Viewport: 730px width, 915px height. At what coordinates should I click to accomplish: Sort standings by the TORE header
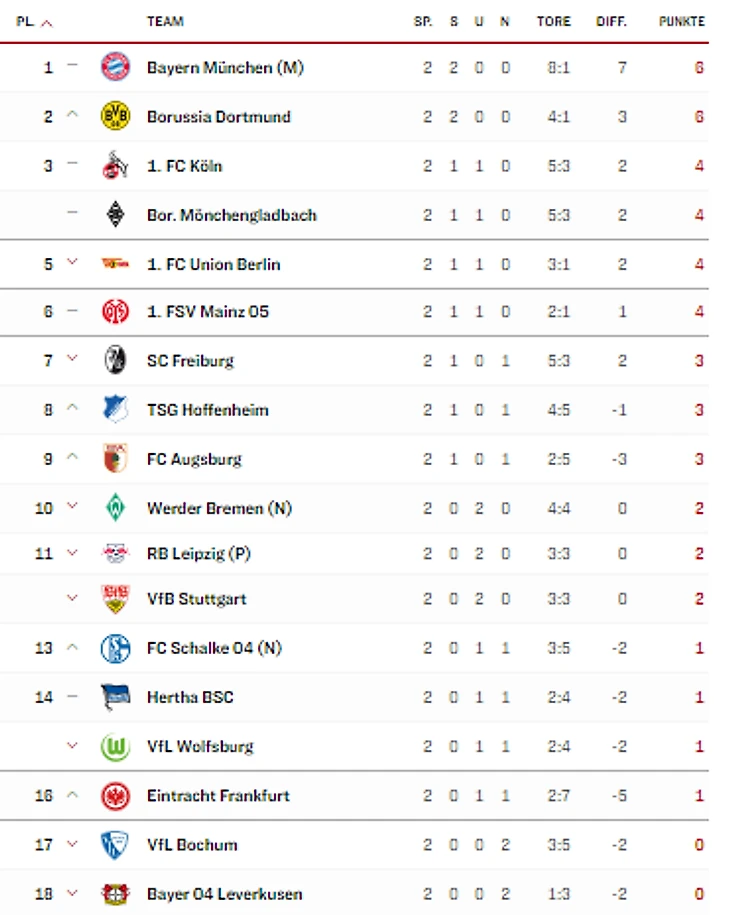click(x=553, y=21)
